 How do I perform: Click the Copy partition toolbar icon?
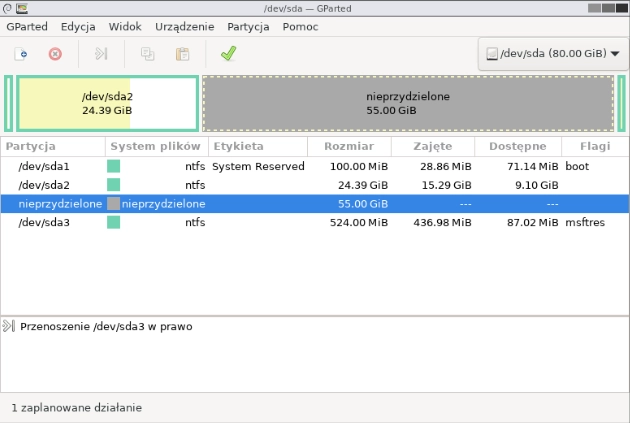pyautogui.click(x=148, y=54)
